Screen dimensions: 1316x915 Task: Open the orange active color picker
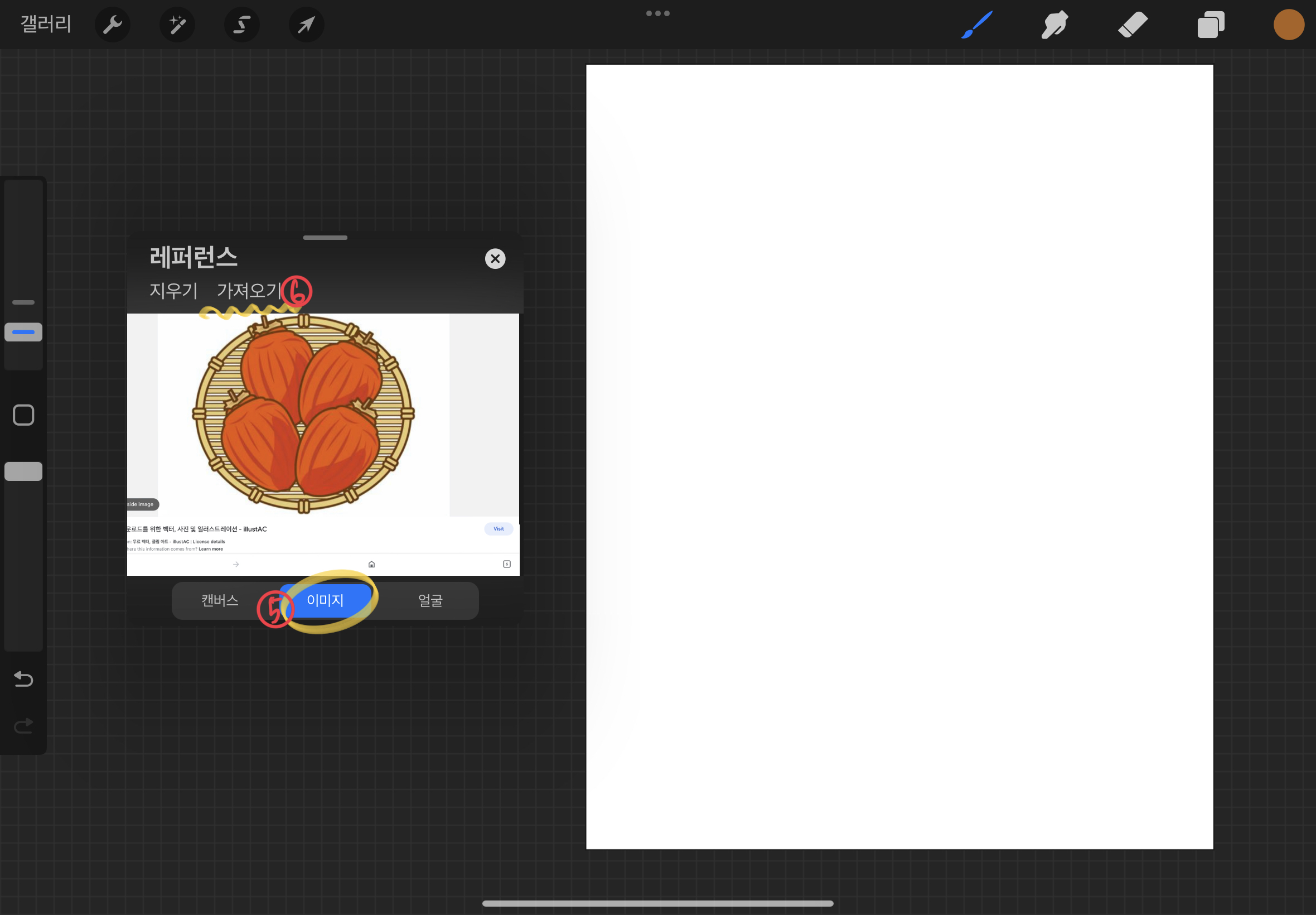(x=1289, y=25)
